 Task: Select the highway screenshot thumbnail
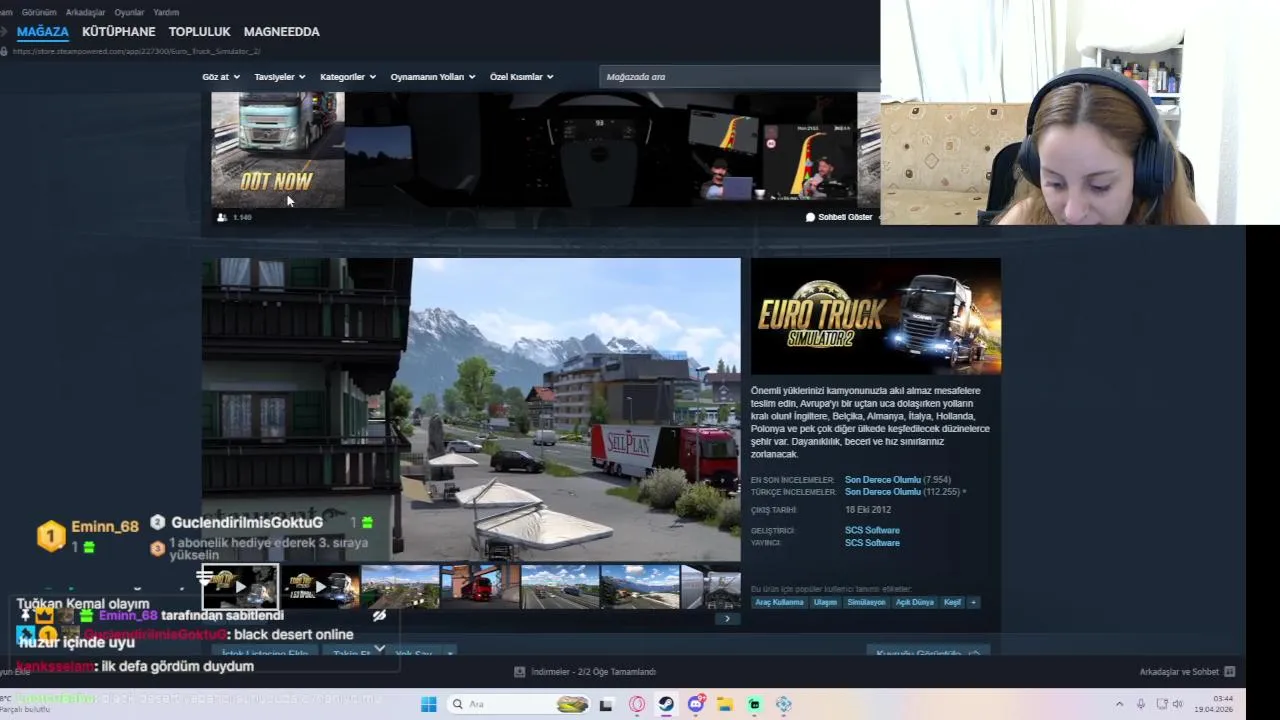(x=560, y=587)
